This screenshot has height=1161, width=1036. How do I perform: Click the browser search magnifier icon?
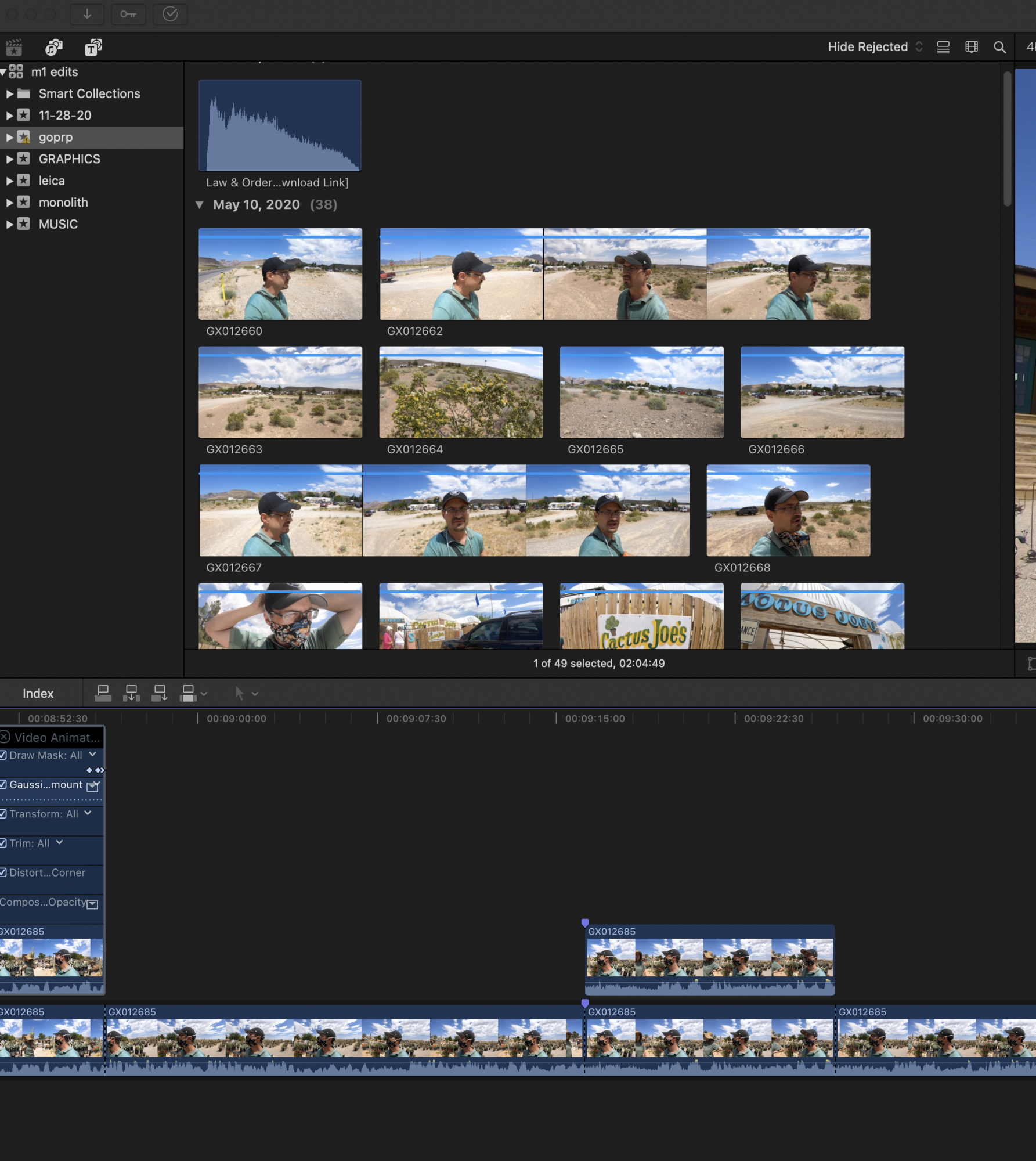tap(999, 47)
